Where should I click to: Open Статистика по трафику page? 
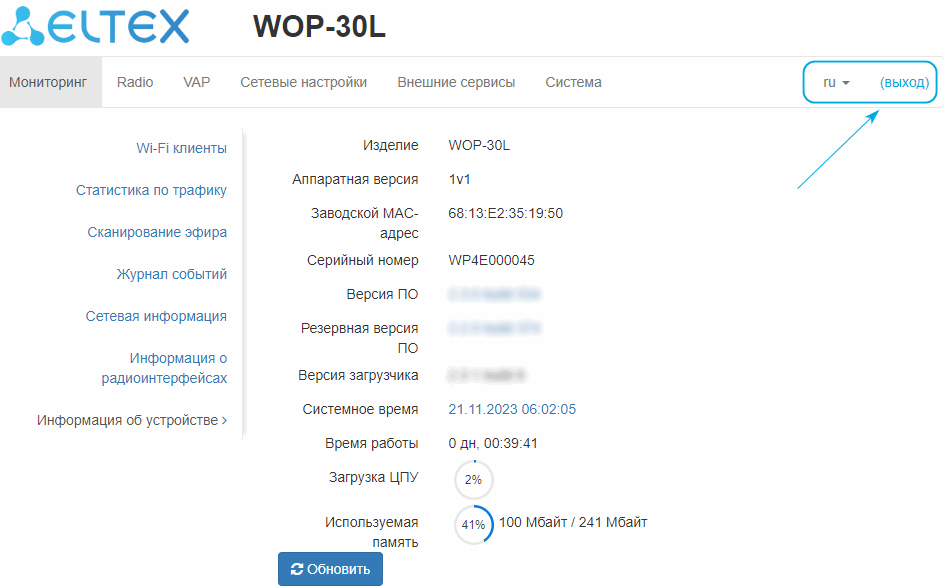coord(151,191)
